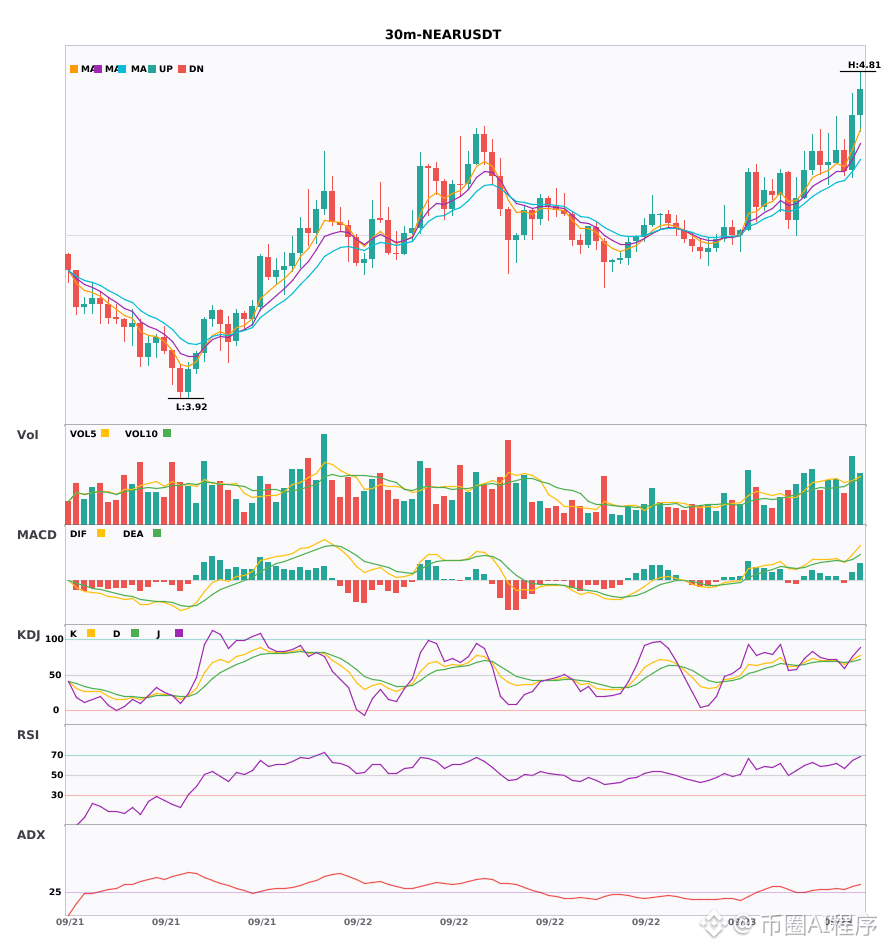Screen dimensions: 885x950
Task: Select the H:4.81 high price marker
Action: click(864, 65)
